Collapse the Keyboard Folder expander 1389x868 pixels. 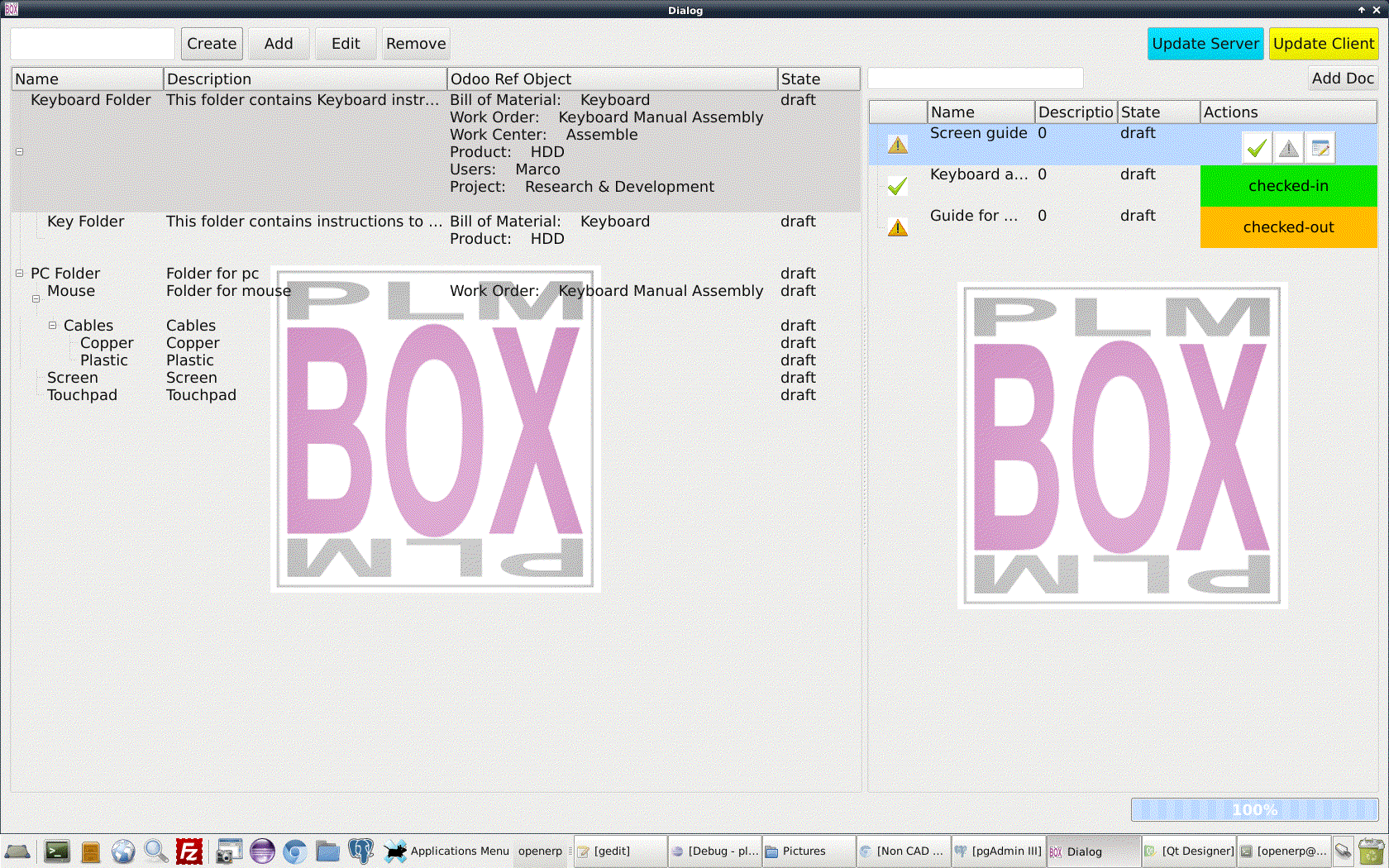[x=17, y=152]
